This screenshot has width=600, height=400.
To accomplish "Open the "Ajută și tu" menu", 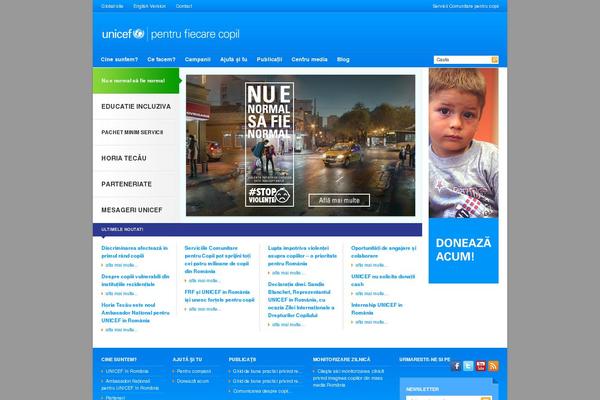I will [233, 59].
